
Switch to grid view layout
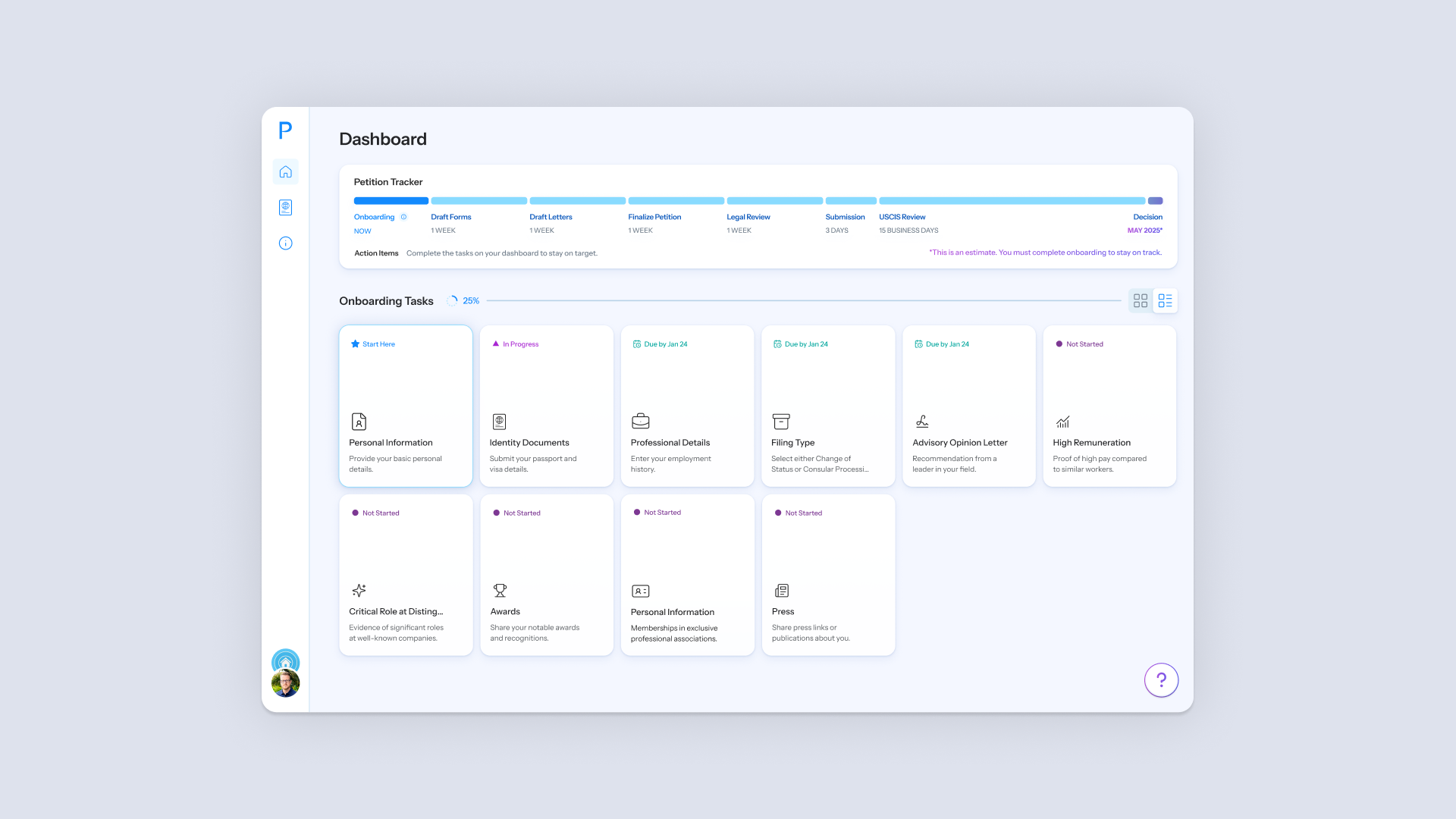(1140, 301)
